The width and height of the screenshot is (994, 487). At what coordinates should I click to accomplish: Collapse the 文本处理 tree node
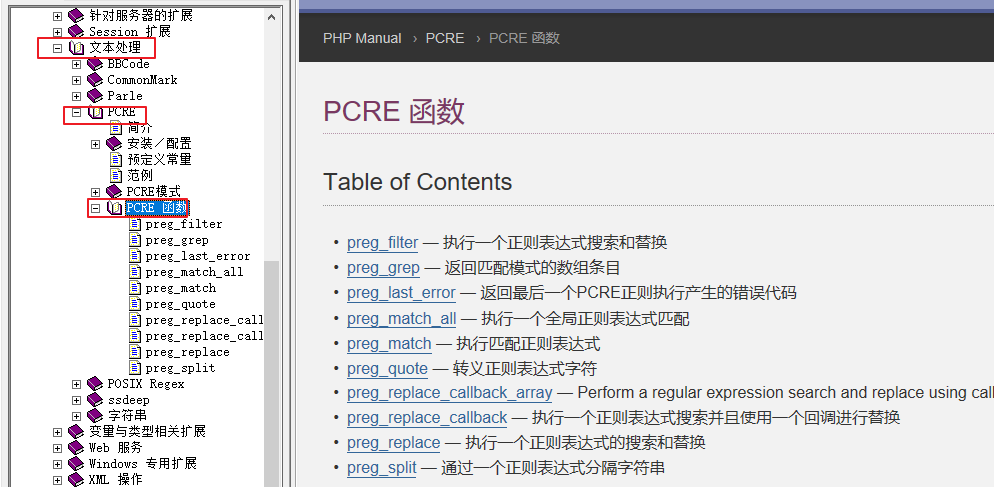click(x=57, y=48)
